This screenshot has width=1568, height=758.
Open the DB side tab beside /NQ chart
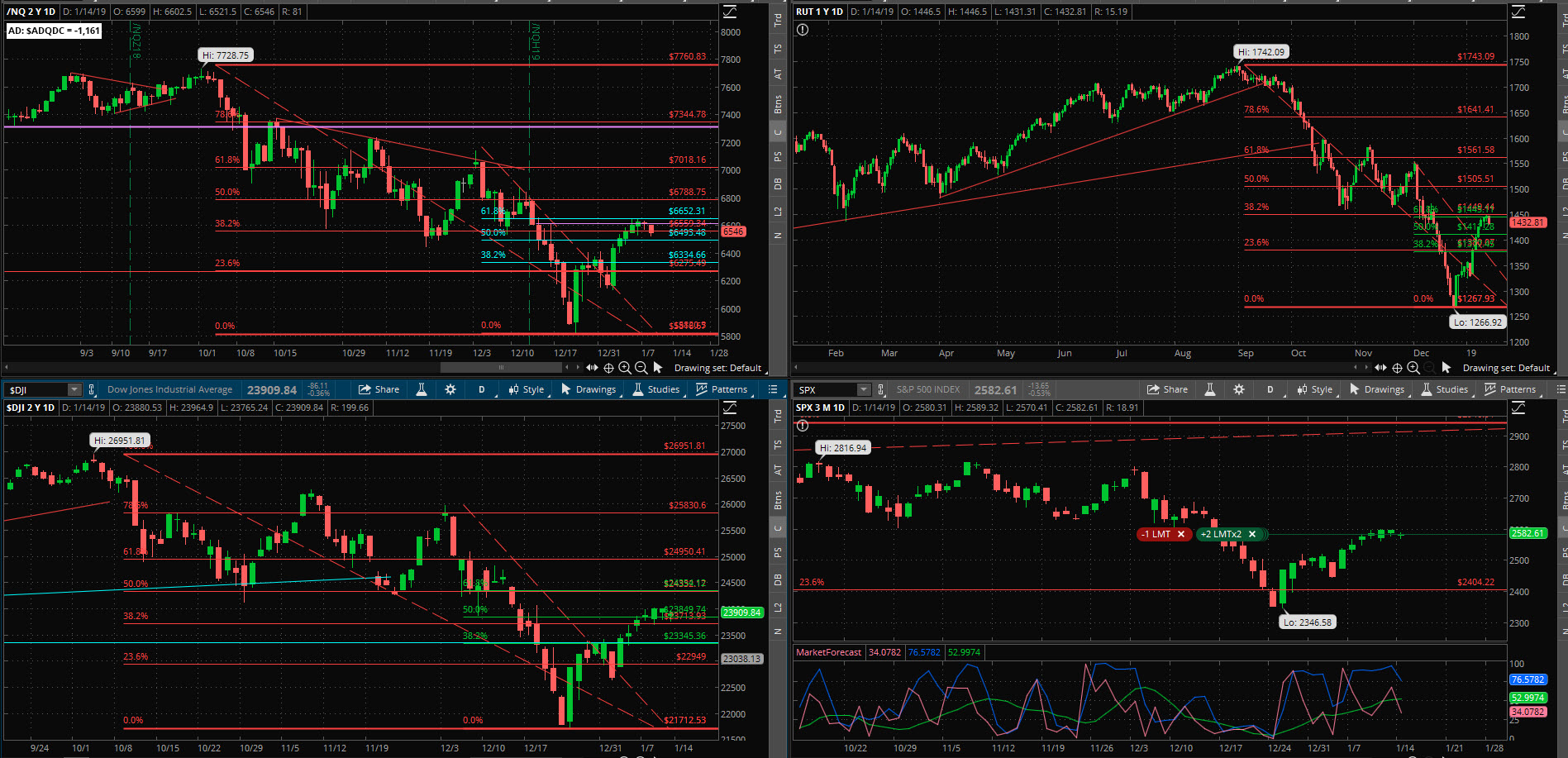coord(778,184)
